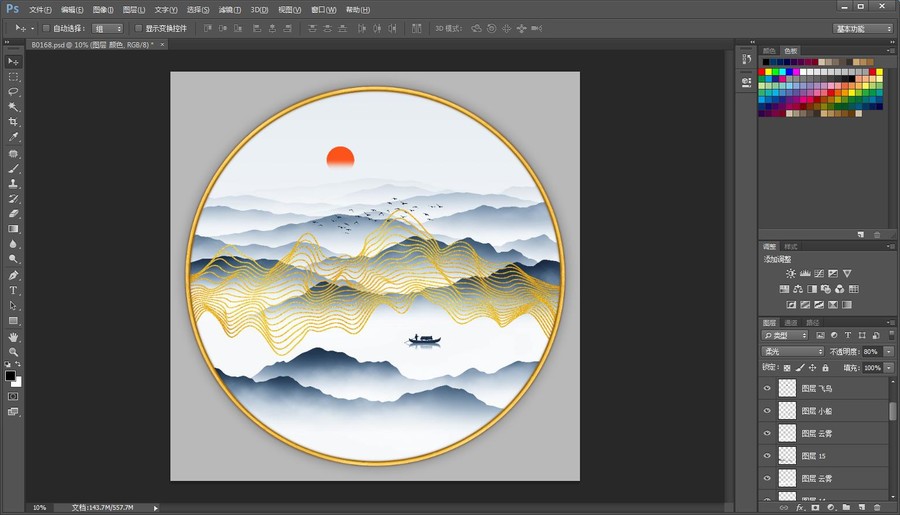Close the B0168.psd document tab
This screenshot has height=515, width=900.
point(162,45)
